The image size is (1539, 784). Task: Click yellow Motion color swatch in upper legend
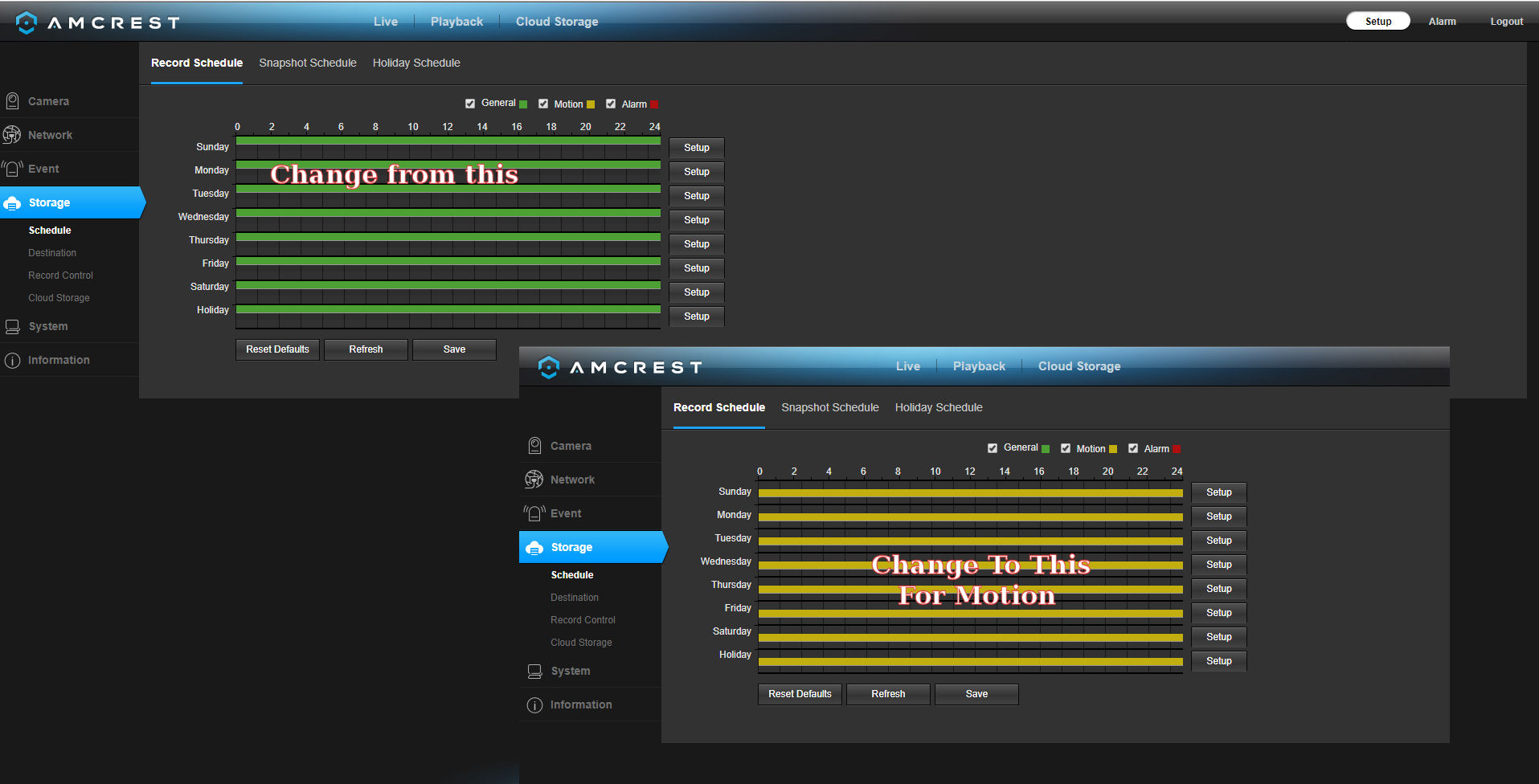tap(591, 104)
